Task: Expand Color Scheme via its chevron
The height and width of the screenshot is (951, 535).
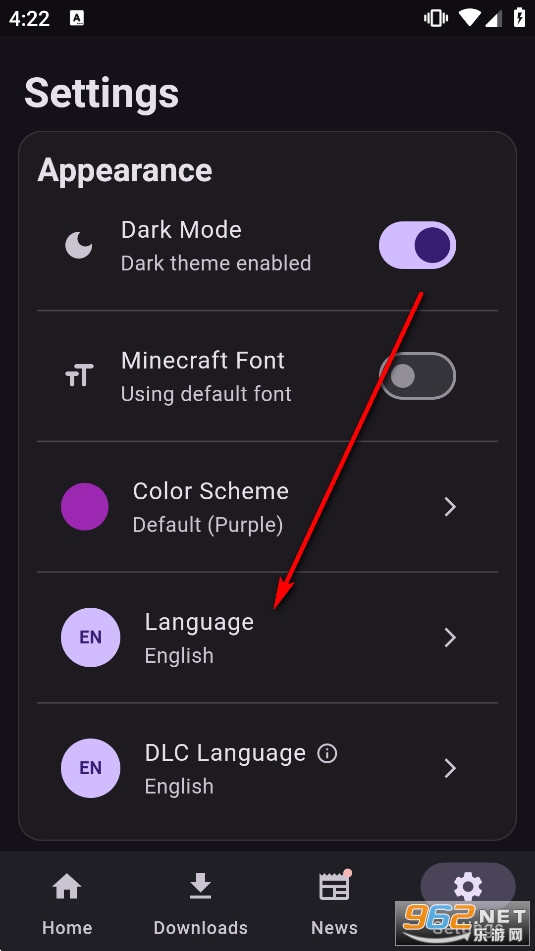Action: coord(450,507)
